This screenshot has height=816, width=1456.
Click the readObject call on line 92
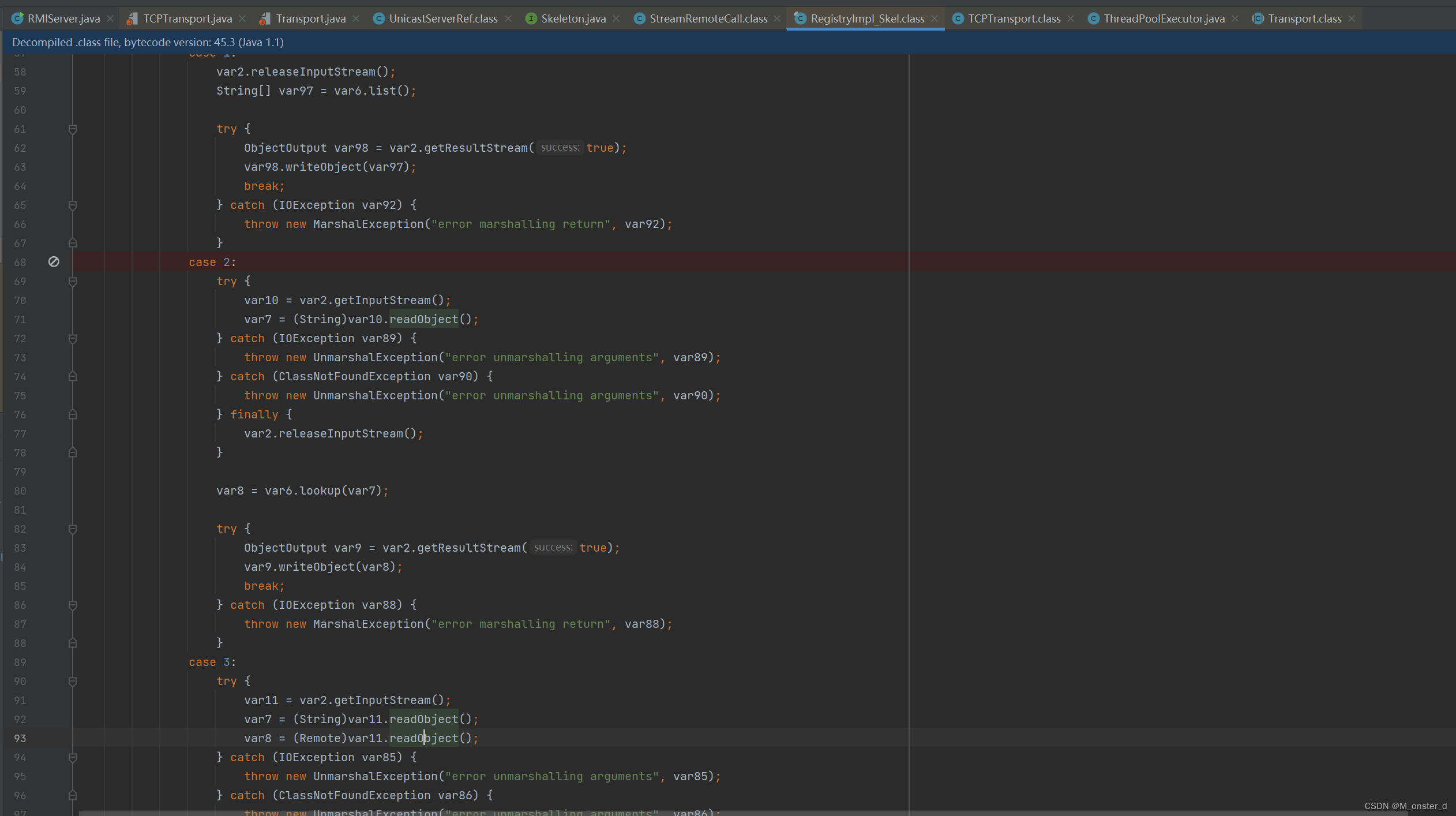coord(424,719)
